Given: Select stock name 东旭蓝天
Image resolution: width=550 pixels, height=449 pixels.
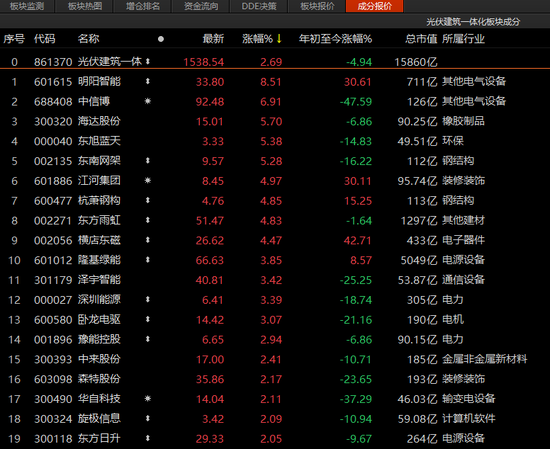Looking at the screenshot, I should [99, 141].
